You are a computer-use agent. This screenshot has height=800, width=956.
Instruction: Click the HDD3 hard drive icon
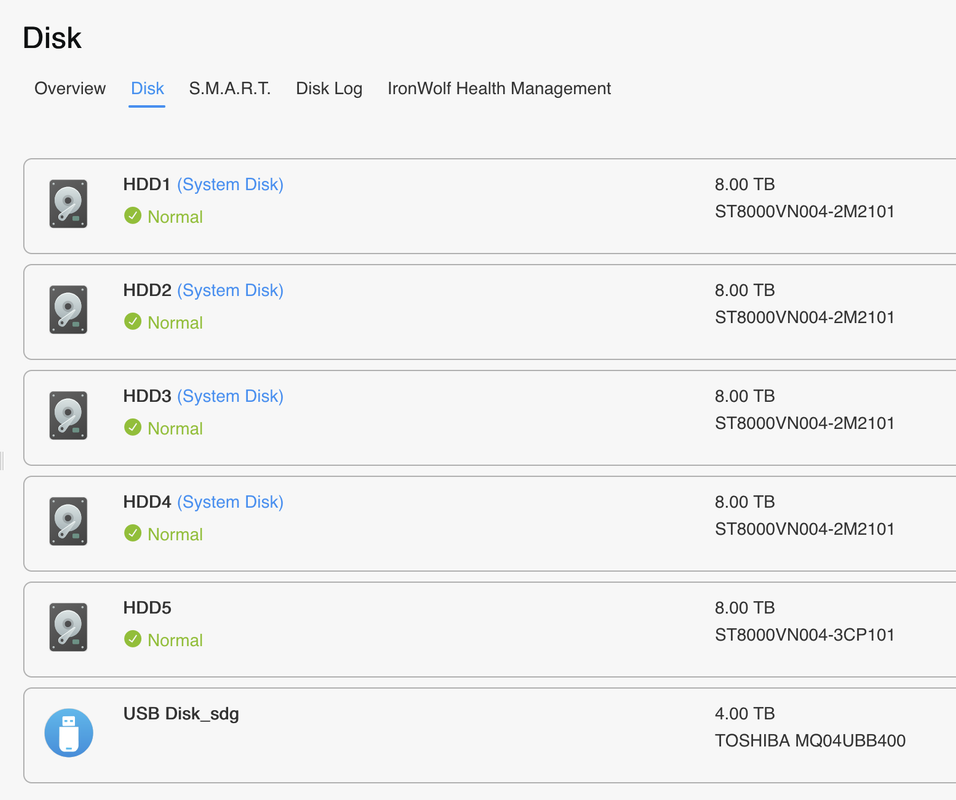click(68, 415)
